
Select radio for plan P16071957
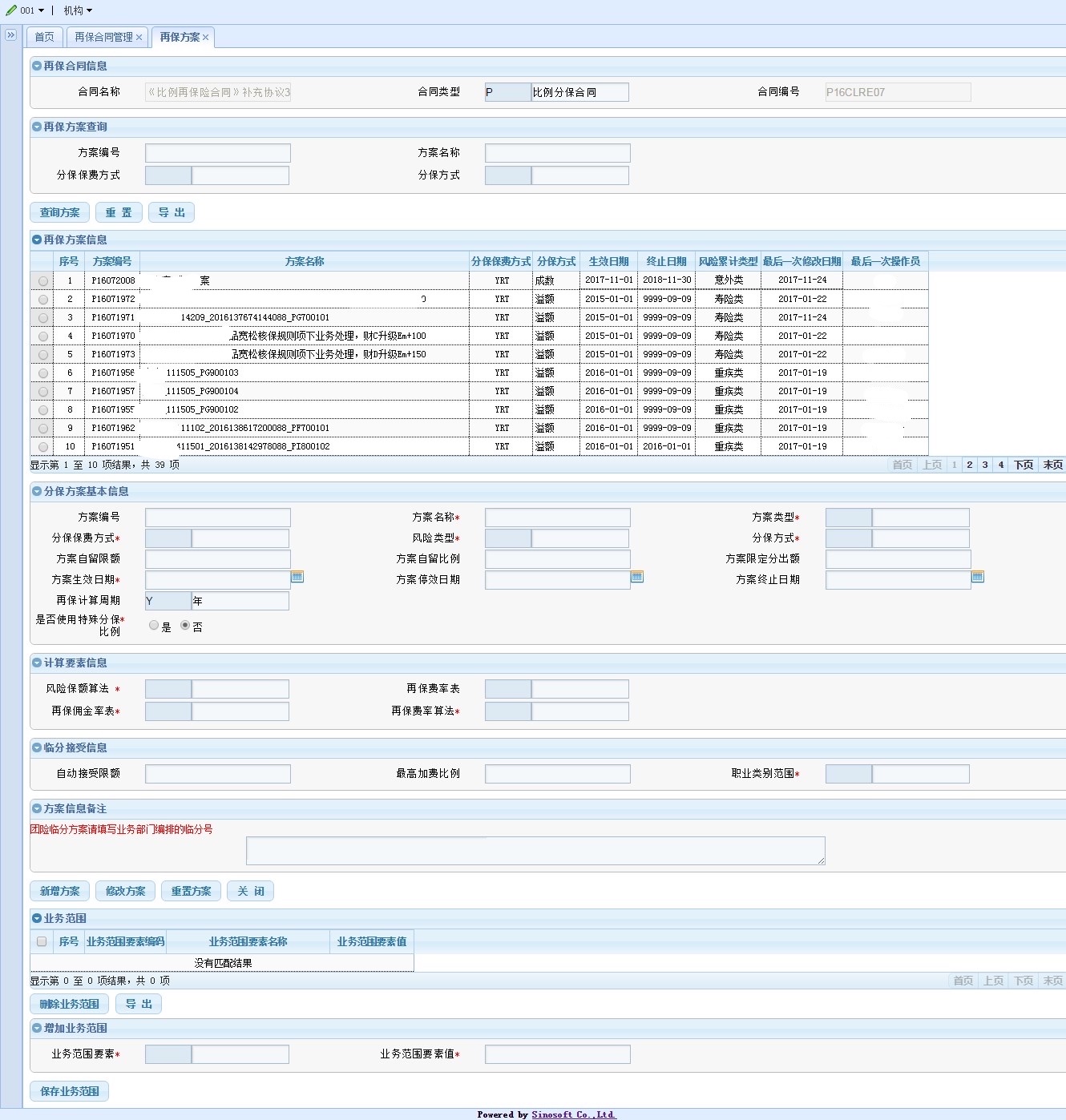tap(43, 391)
